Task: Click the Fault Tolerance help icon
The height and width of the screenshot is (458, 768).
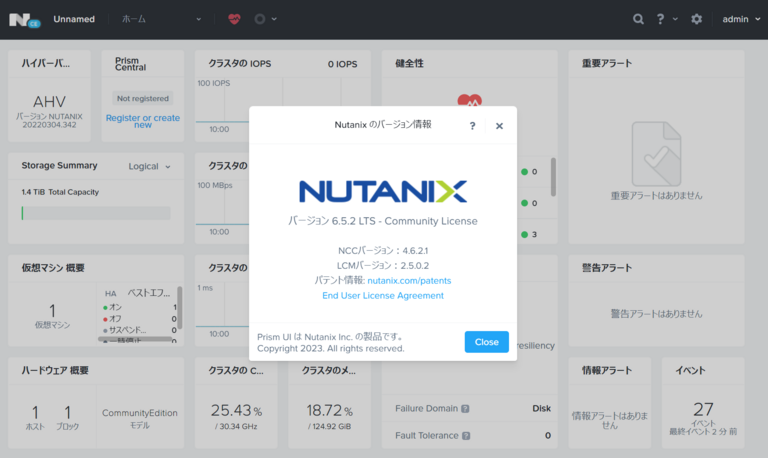Action: click(x=466, y=435)
